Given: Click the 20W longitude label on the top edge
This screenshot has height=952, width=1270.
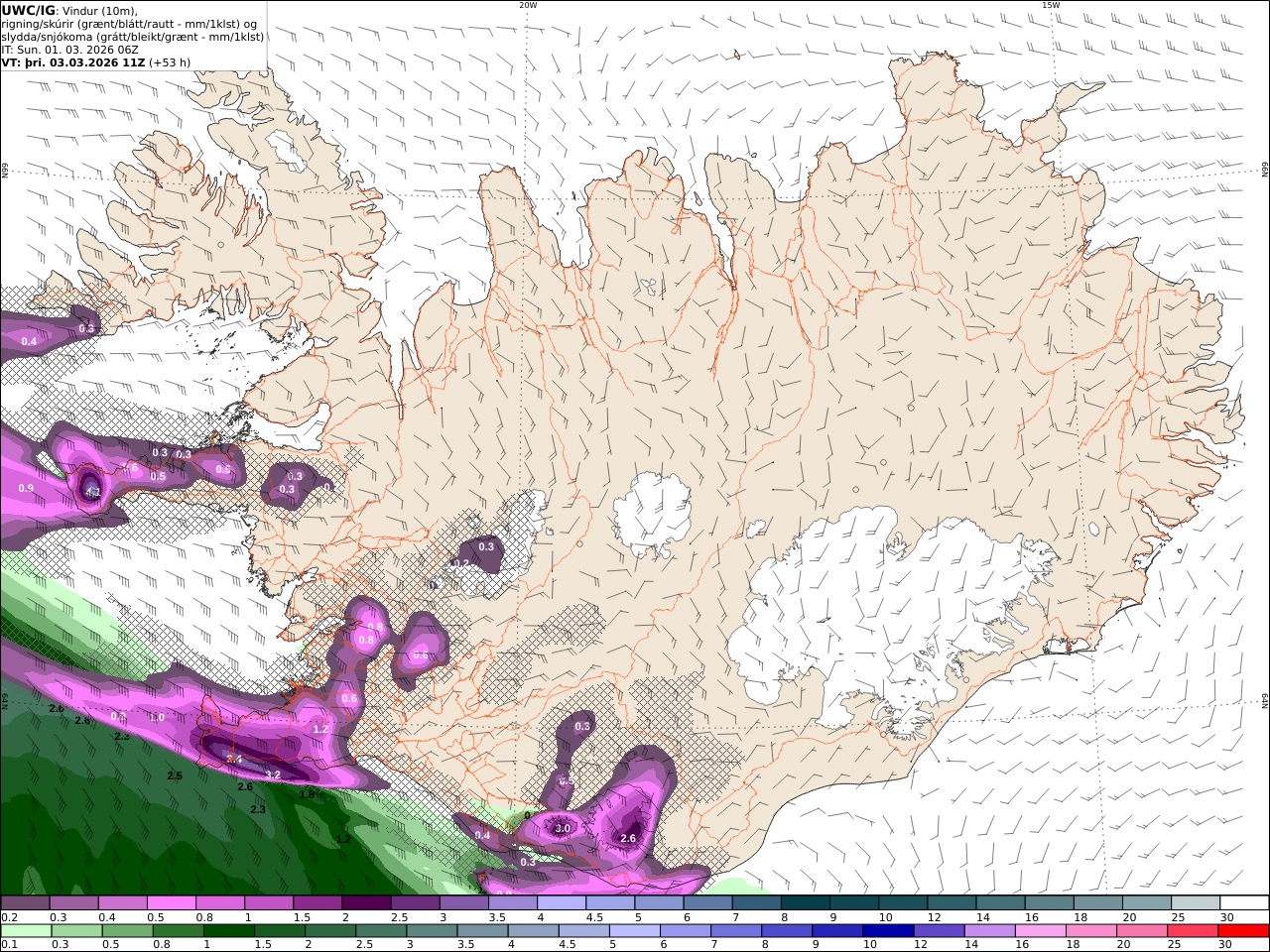Looking at the screenshot, I should 528,5.
